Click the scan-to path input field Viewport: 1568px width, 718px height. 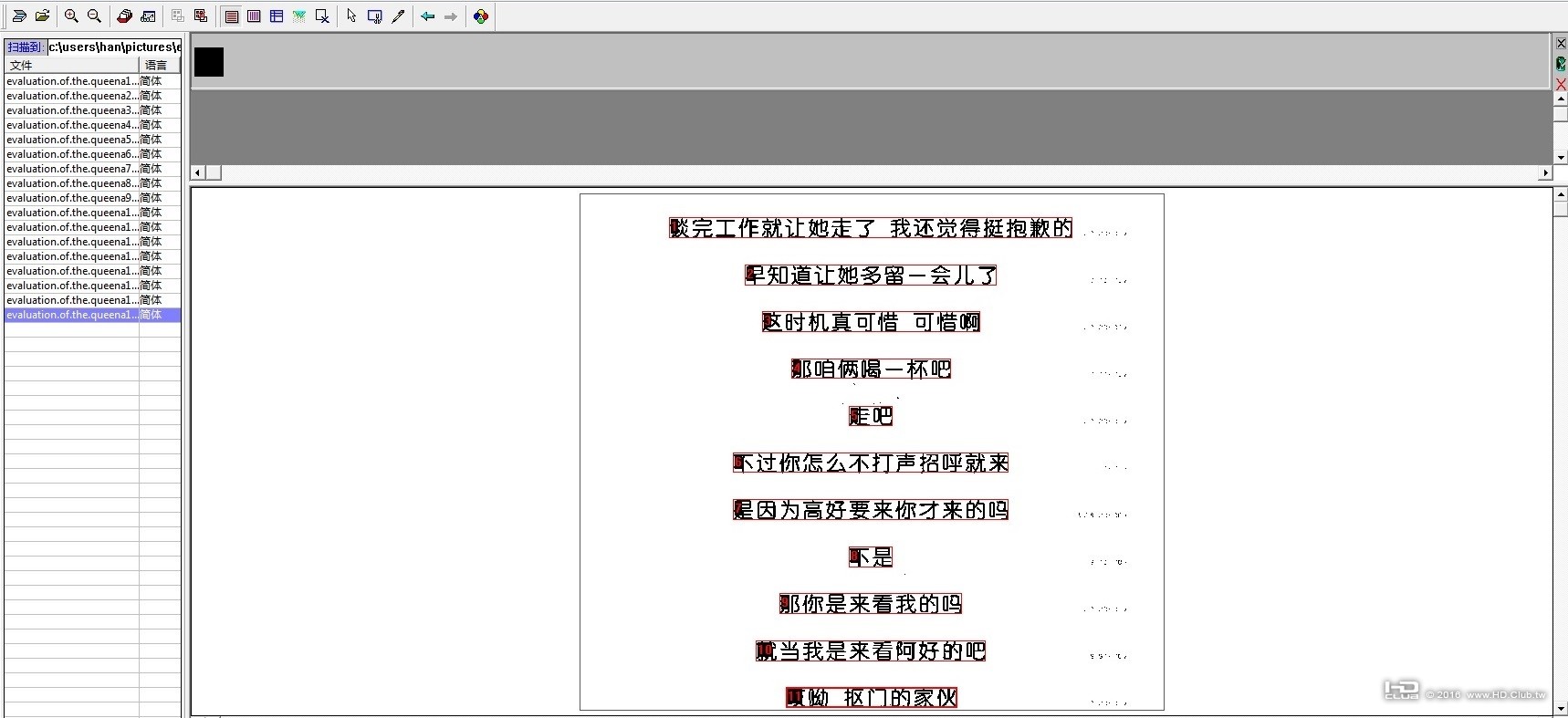[114, 47]
